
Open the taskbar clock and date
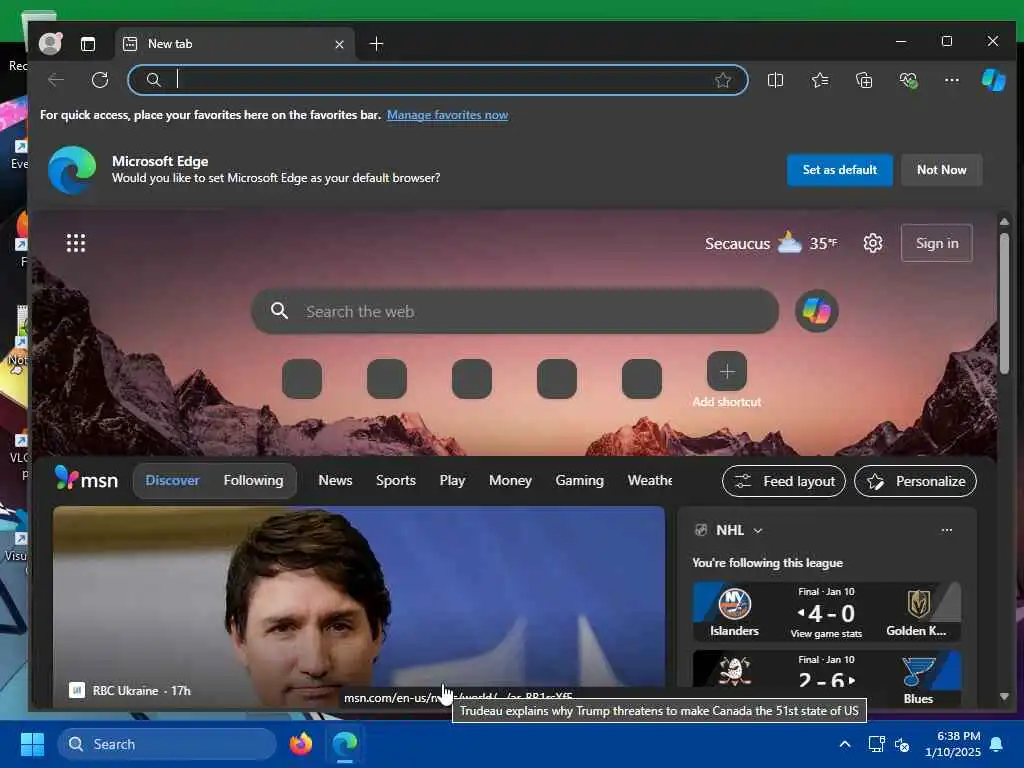point(953,744)
